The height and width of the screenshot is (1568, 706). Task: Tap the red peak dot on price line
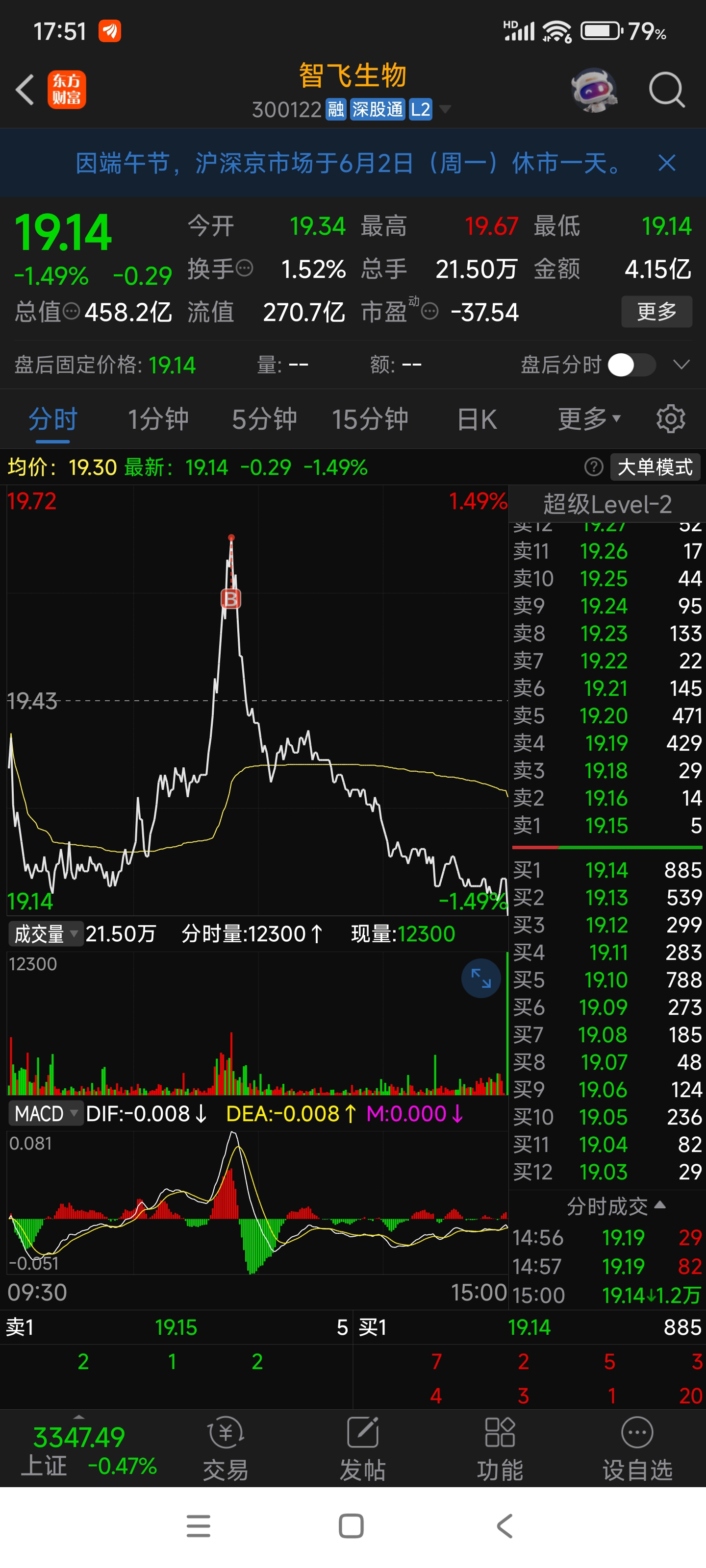[x=231, y=538]
